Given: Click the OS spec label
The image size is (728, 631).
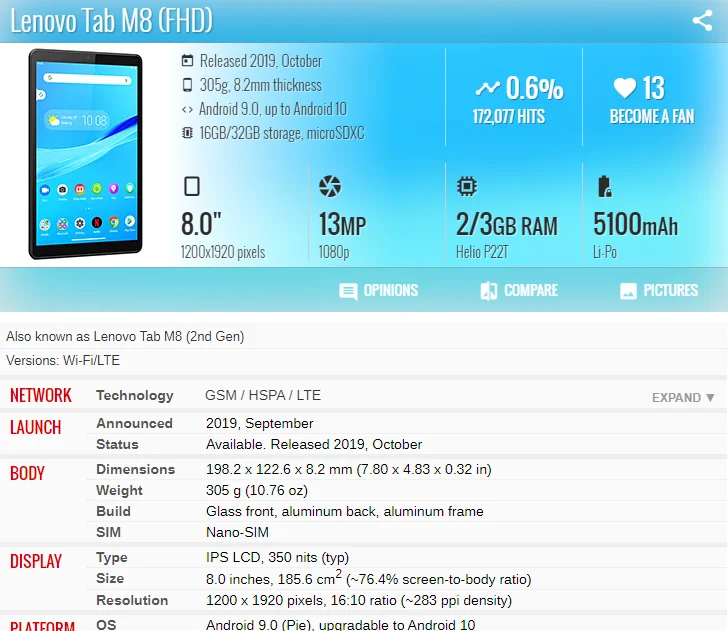Looking at the screenshot, I should point(106,625).
